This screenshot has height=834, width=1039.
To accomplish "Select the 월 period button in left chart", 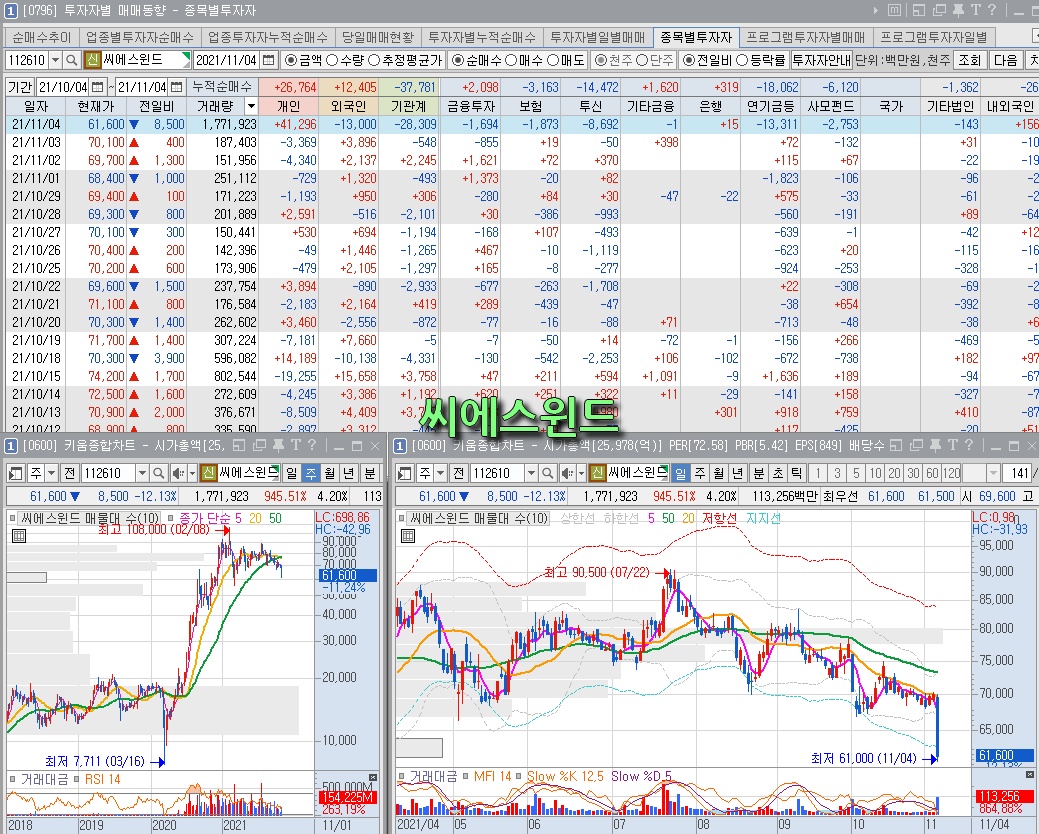I will pos(329,473).
